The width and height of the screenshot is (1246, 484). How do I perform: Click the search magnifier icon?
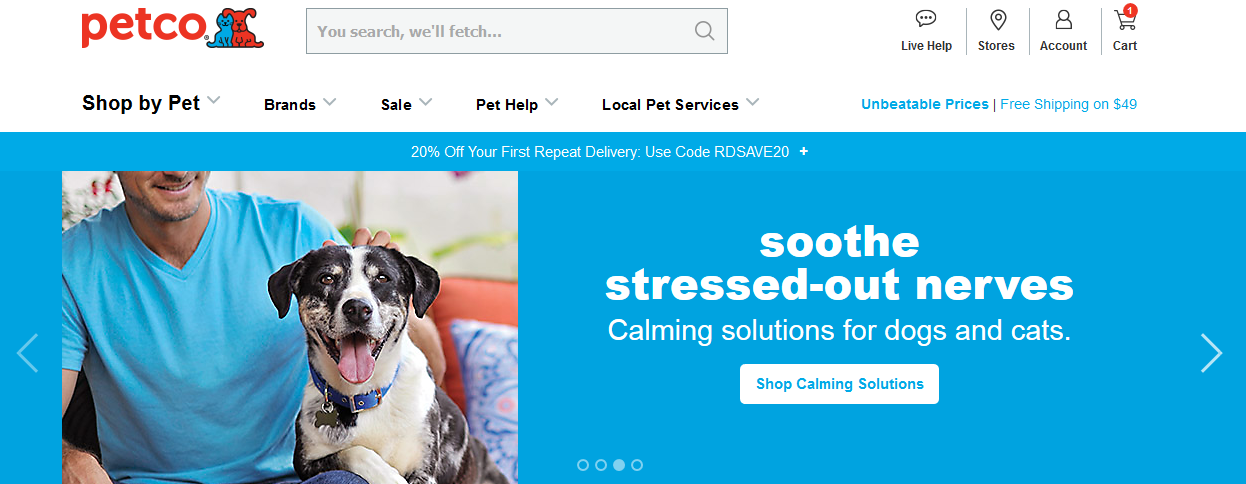point(704,31)
